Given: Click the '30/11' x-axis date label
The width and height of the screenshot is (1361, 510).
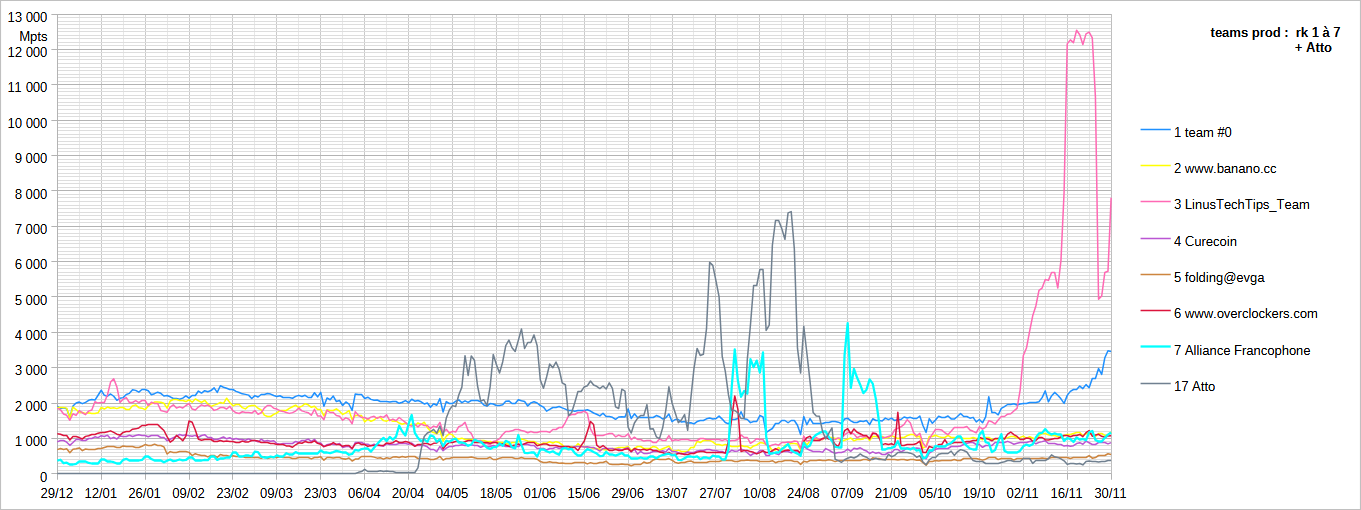Looking at the screenshot, I should coord(1110,493).
